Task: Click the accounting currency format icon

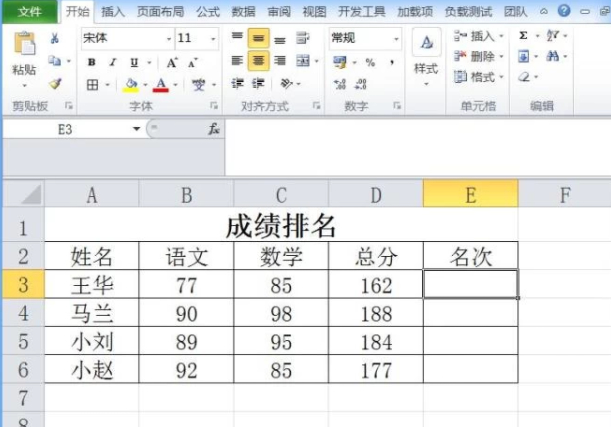Action: [340, 62]
